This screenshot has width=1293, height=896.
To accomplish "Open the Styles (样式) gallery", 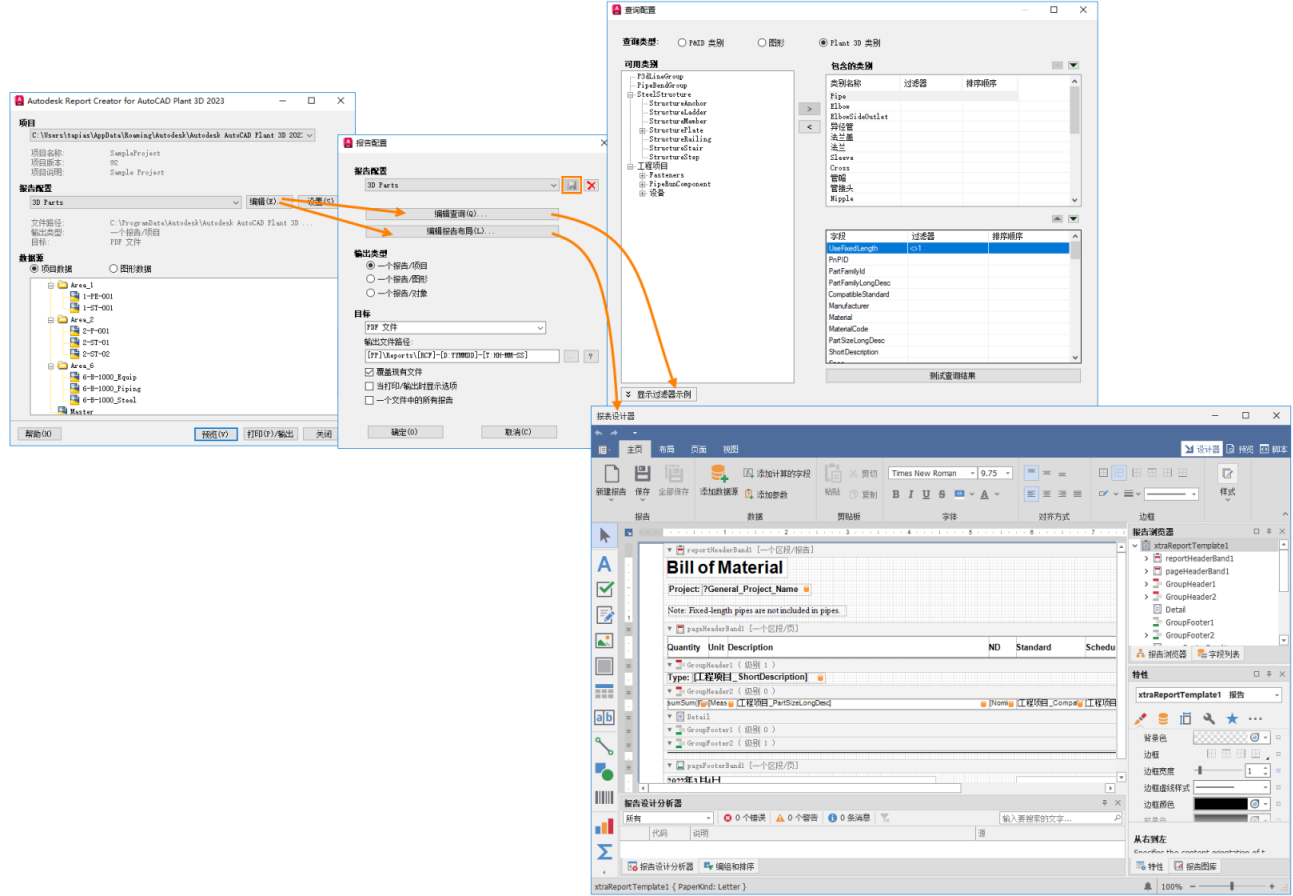I will tap(1227, 480).
